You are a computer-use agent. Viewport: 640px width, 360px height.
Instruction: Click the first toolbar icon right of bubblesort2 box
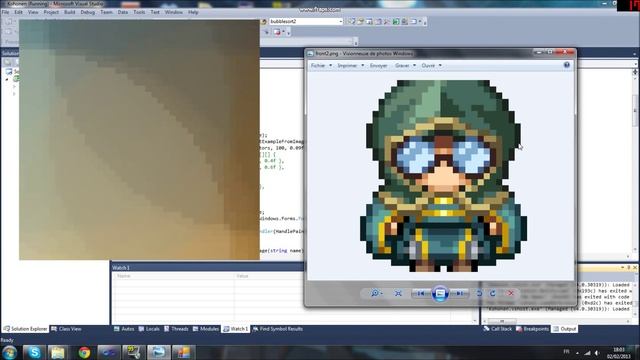click(x=351, y=21)
